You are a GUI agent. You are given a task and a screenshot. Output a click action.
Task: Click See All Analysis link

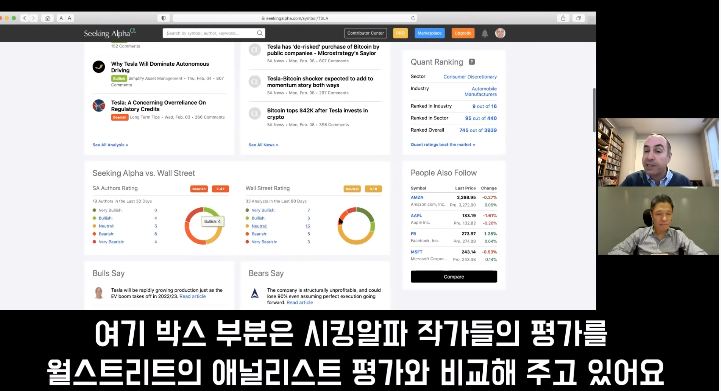110,145
